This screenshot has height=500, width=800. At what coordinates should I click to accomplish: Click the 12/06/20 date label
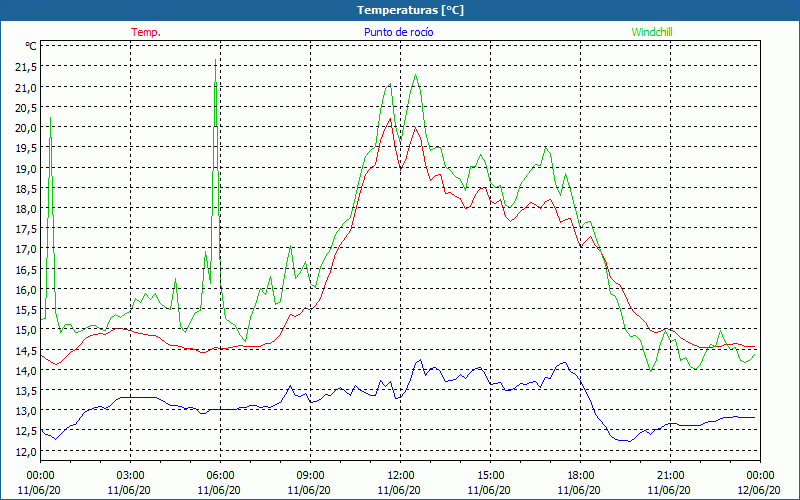click(x=759, y=490)
